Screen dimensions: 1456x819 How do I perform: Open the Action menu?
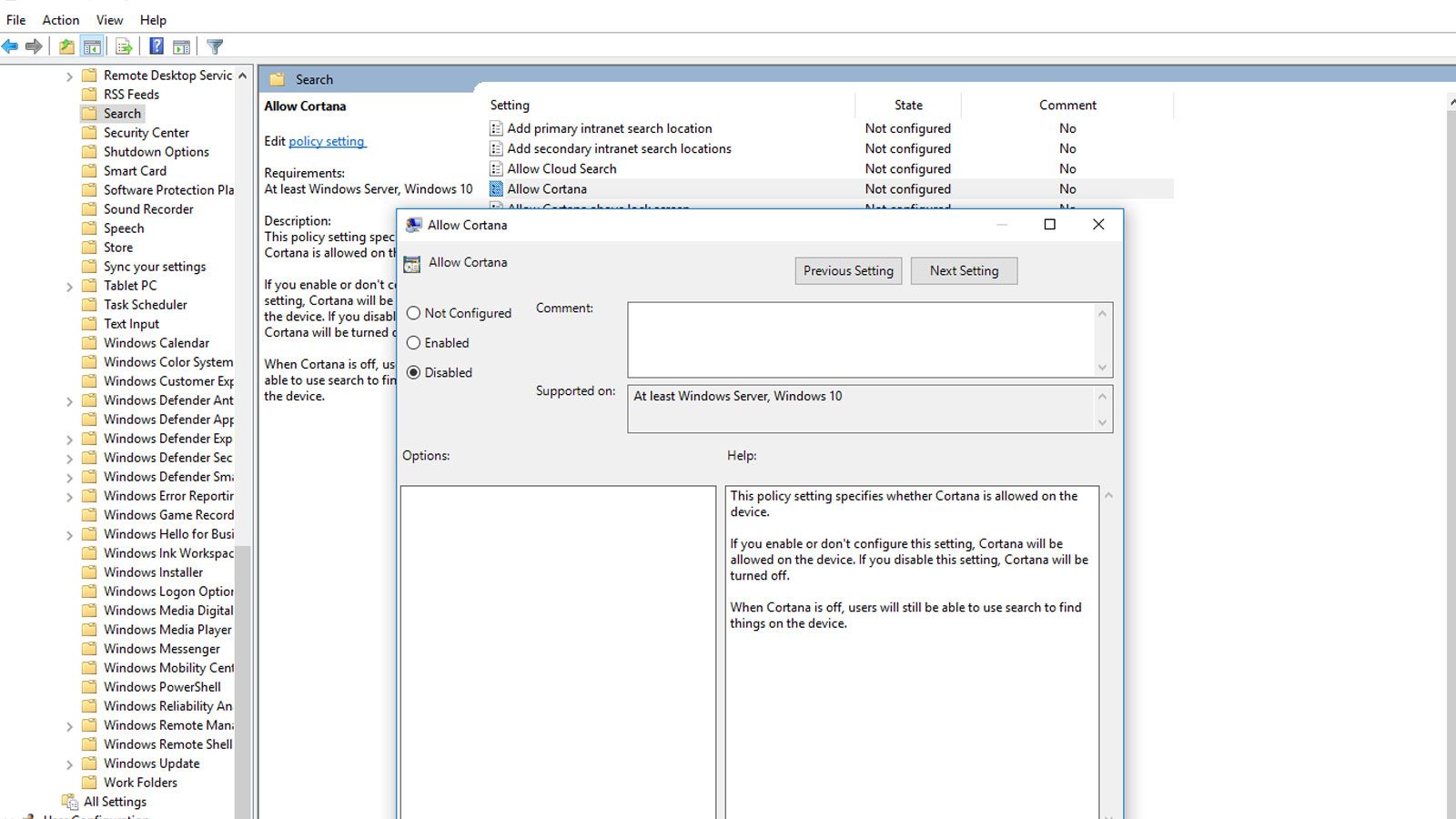(x=61, y=20)
